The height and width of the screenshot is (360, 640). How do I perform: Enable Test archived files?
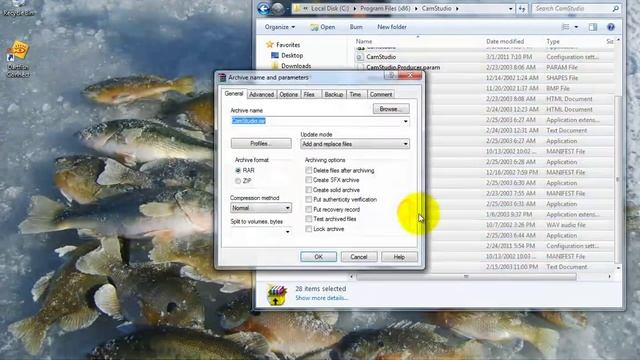click(309, 219)
